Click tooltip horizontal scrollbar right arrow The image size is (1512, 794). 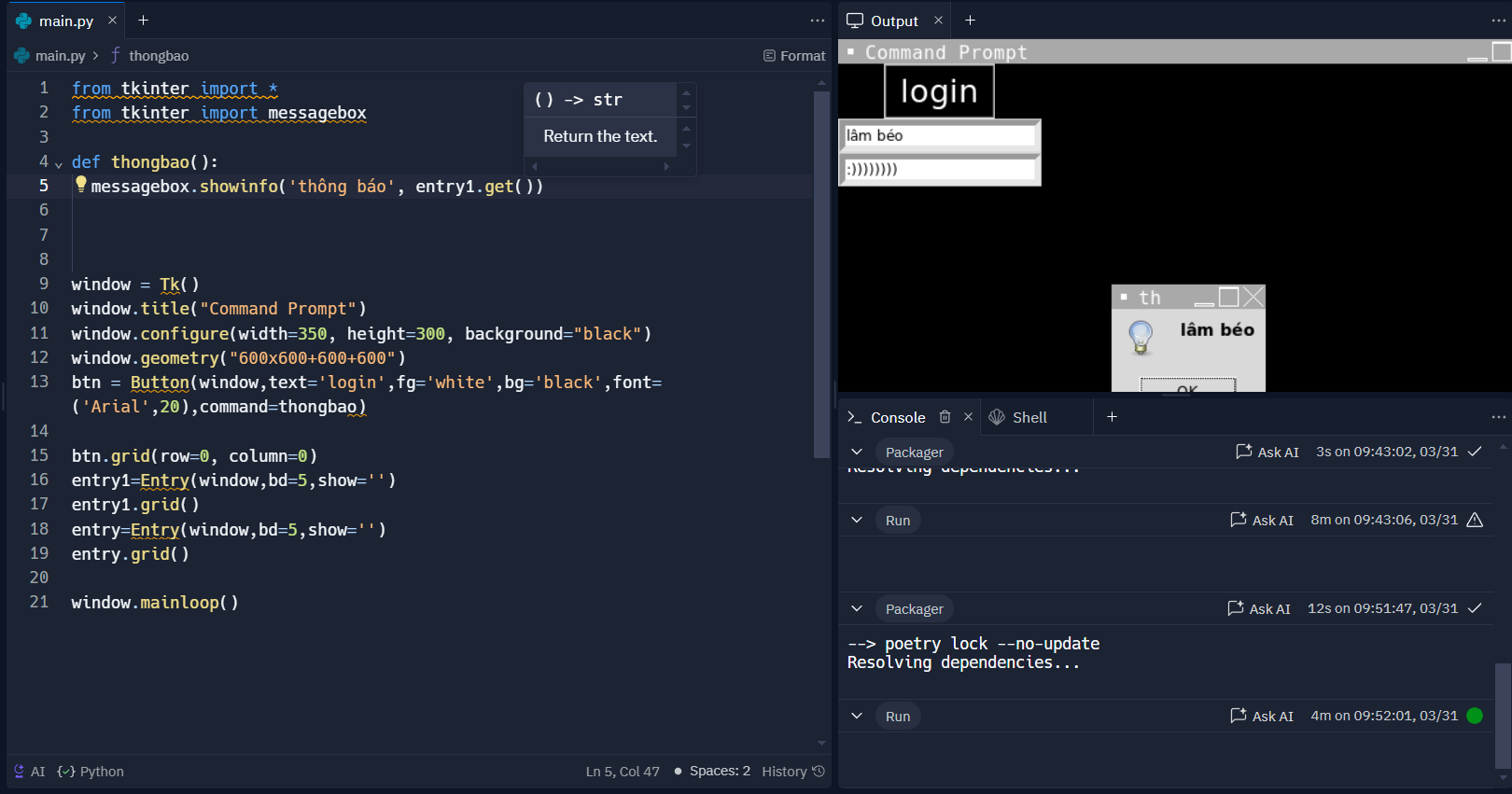pyautogui.click(x=666, y=166)
